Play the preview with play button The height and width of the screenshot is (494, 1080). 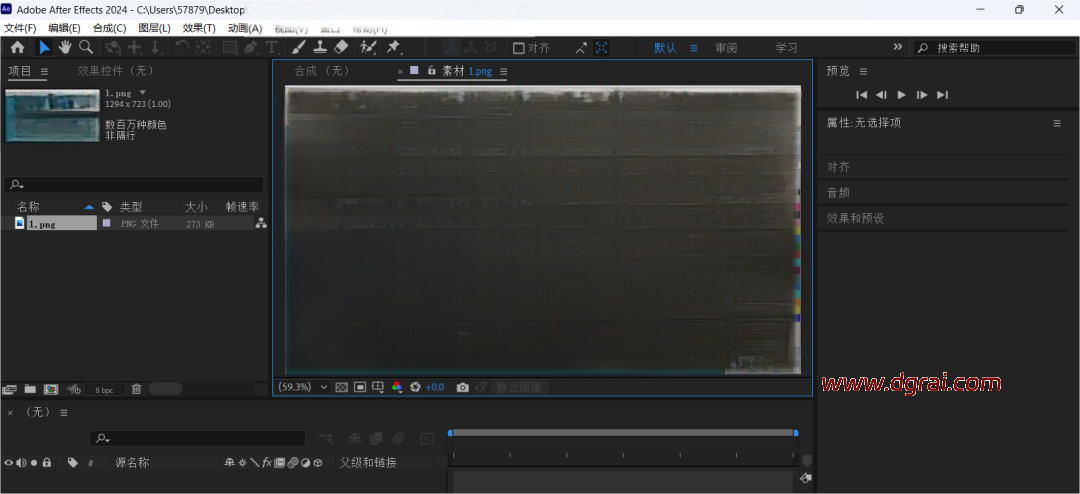tap(901, 95)
